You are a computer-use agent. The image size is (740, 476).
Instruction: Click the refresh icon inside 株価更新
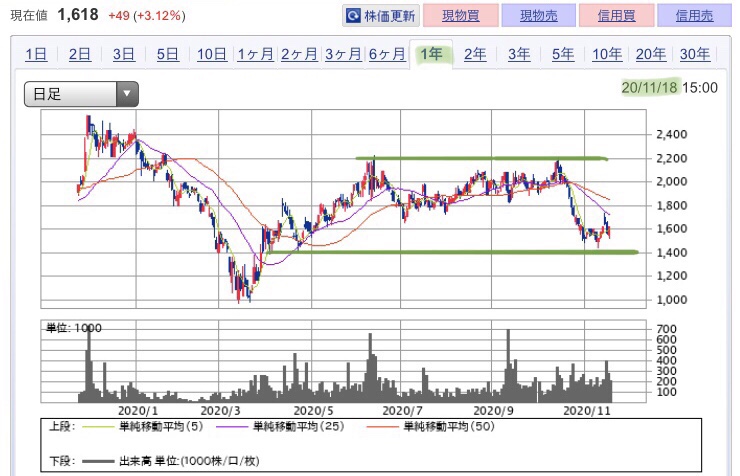353,16
